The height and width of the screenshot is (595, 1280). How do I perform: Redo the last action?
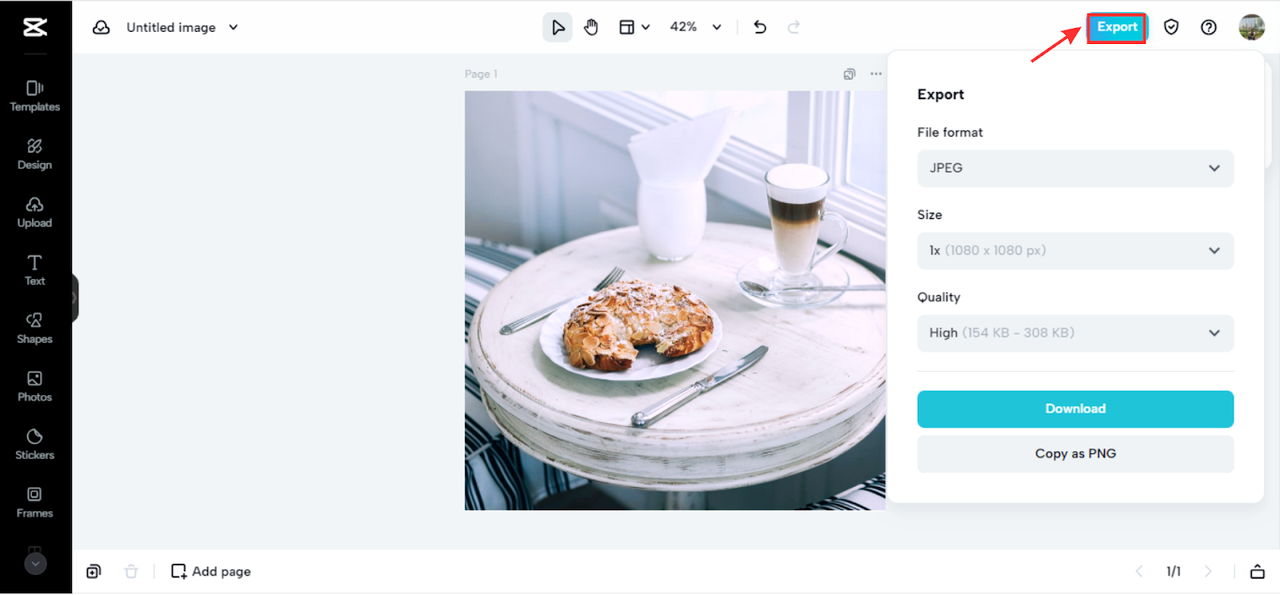click(x=794, y=27)
